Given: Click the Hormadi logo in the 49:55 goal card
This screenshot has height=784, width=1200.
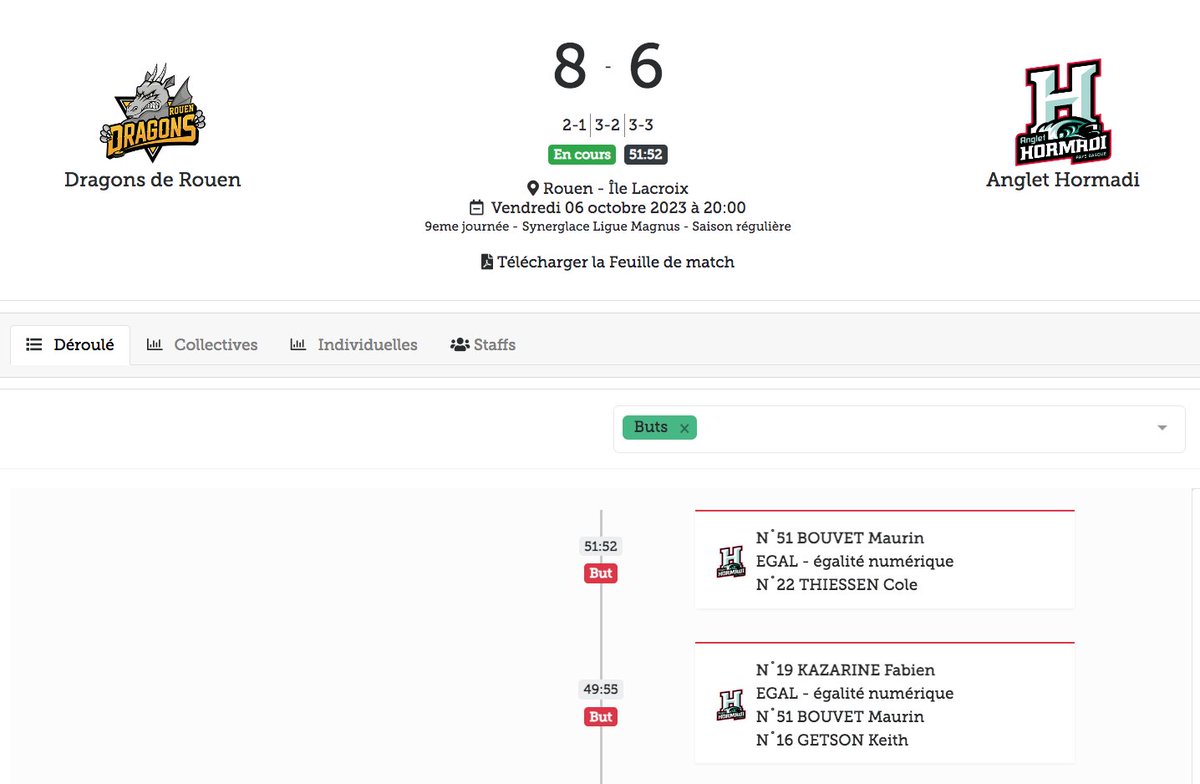Looking at the screenshot, I should (x=731, y=705).
